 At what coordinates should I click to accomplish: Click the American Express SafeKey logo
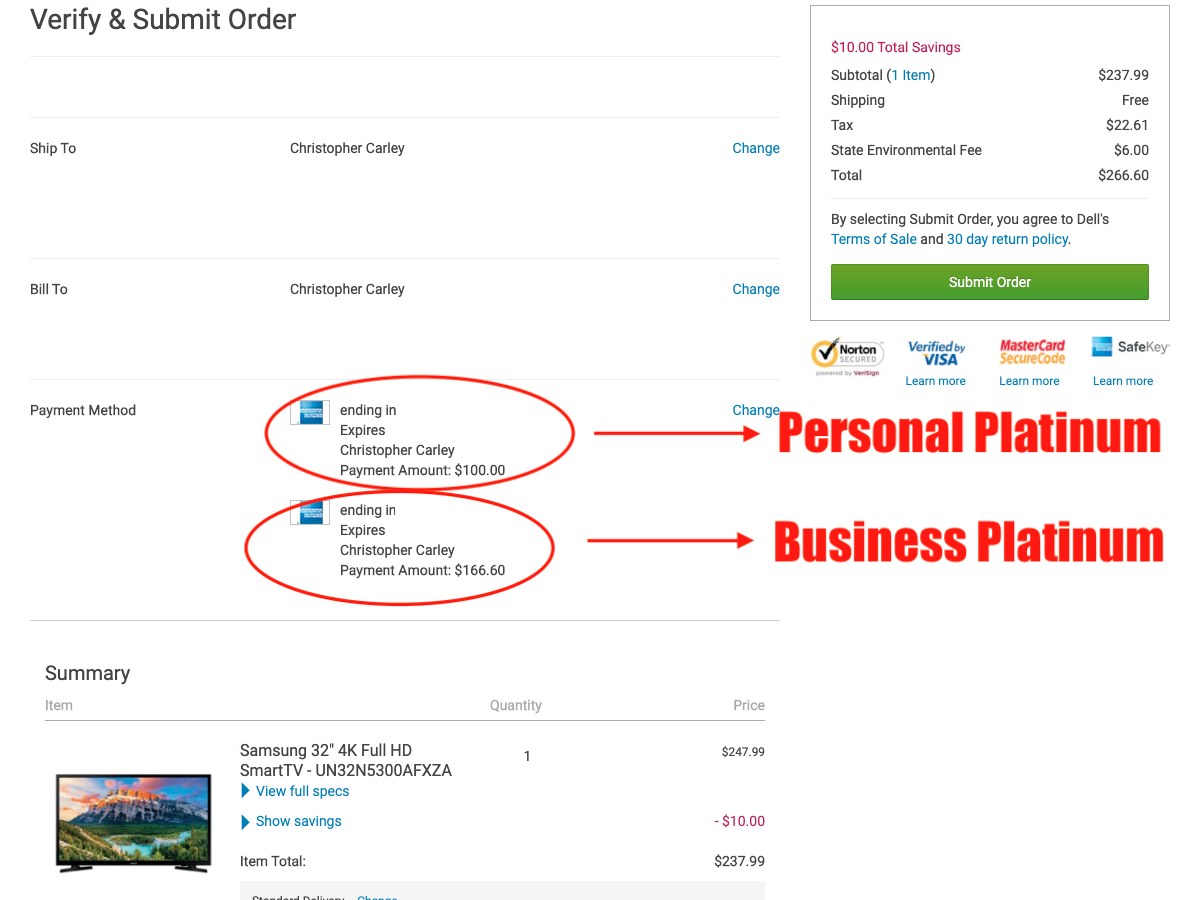pyautogui.click(x=1129, y=348)
